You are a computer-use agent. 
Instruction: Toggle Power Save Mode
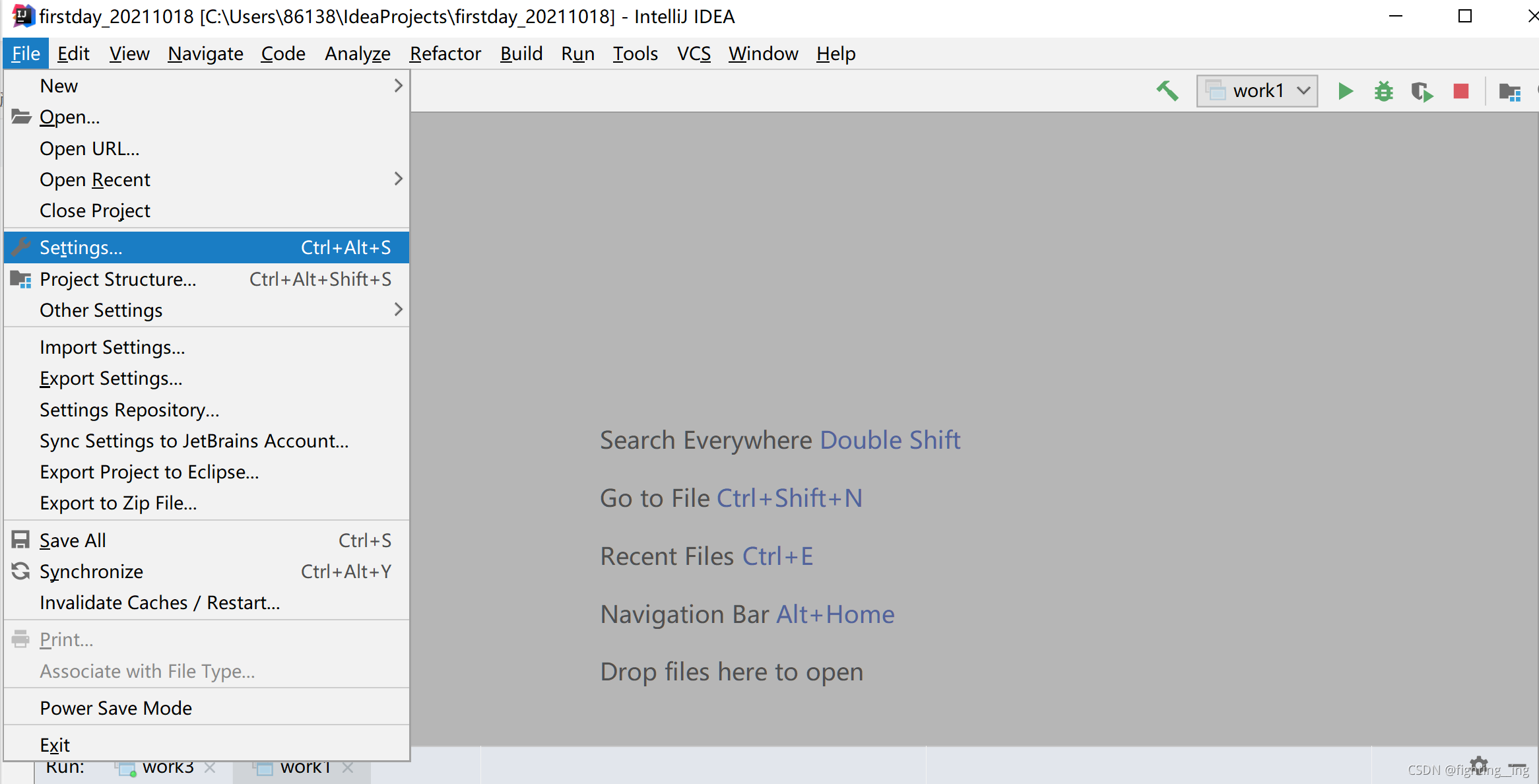coord(115,708)
